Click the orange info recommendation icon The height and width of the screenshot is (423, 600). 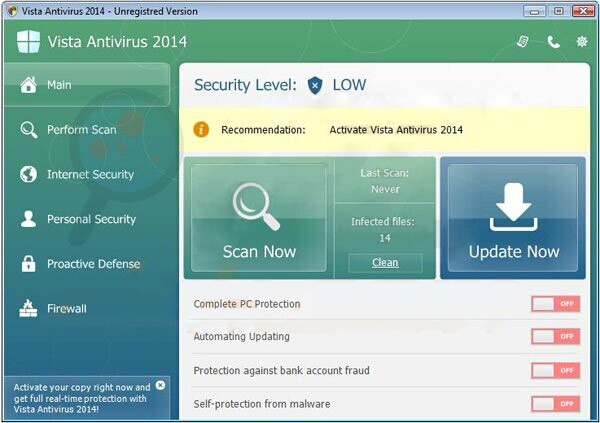point(201,130)
